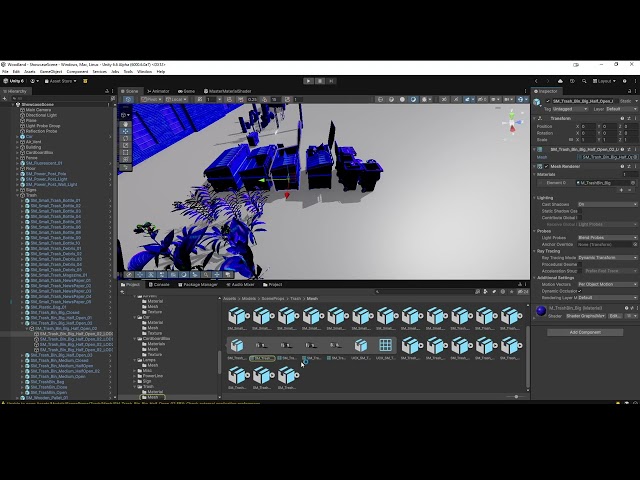This screenshot has width=640, height=480.
Task: Click the Position X input field
Action: click(588, 127)
